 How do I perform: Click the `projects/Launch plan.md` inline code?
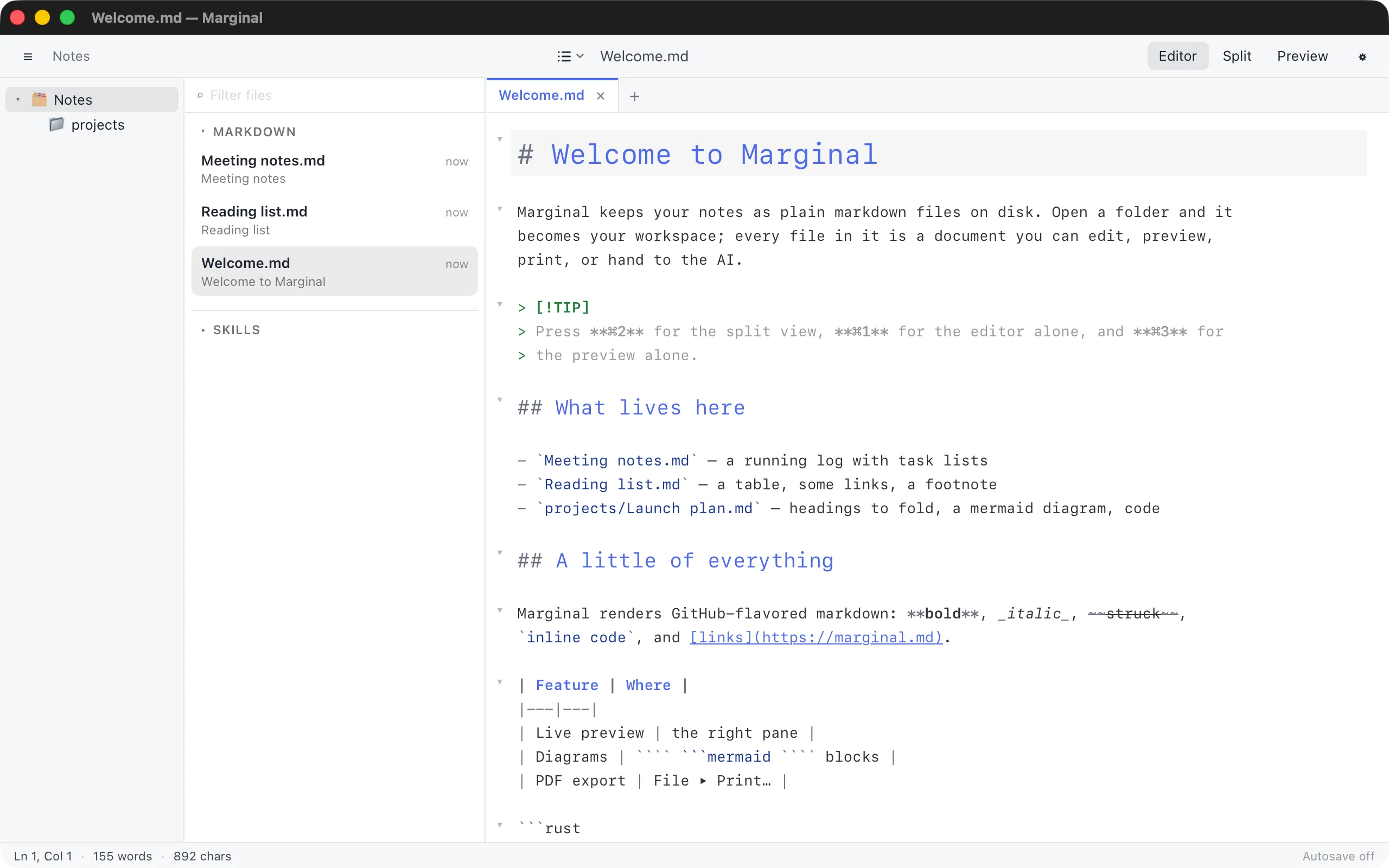(x=648, y=508)
